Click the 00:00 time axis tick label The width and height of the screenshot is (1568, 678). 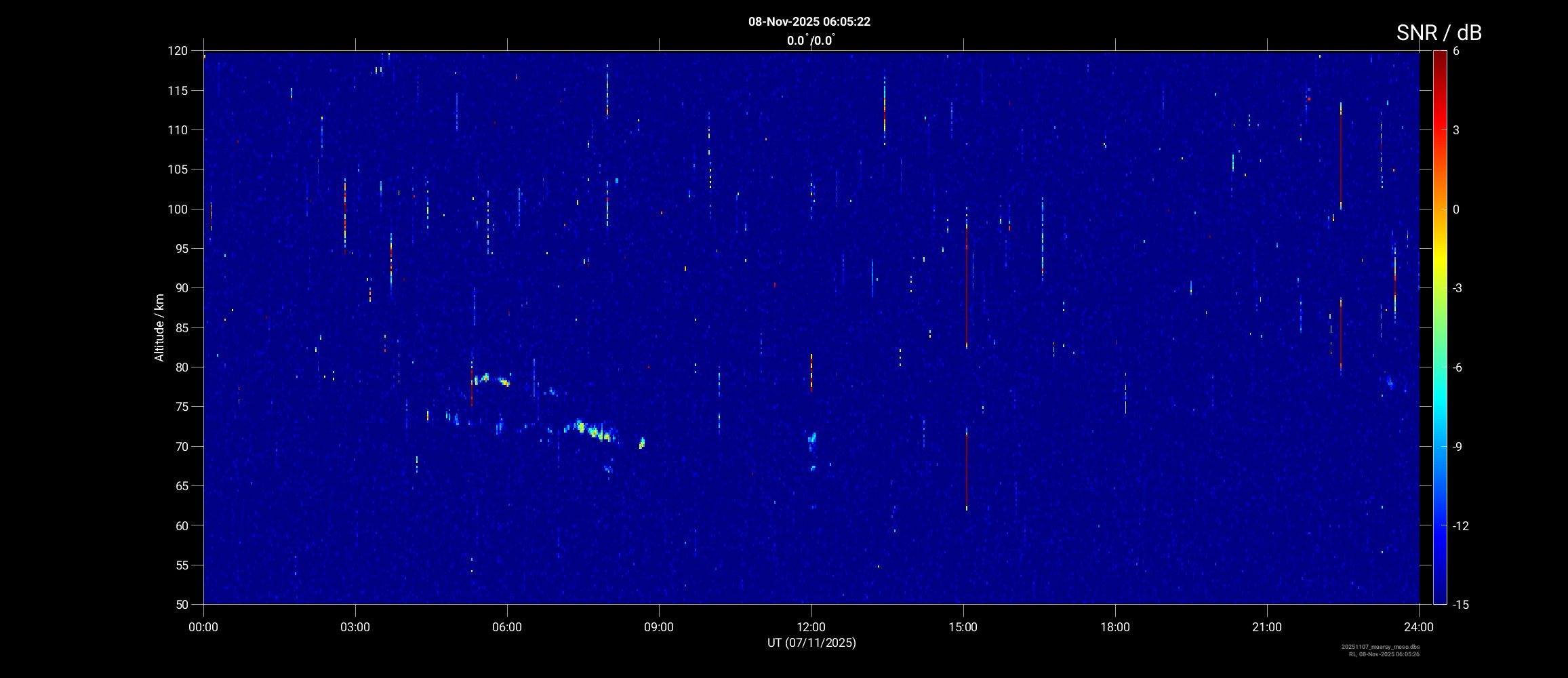point(203,627)
